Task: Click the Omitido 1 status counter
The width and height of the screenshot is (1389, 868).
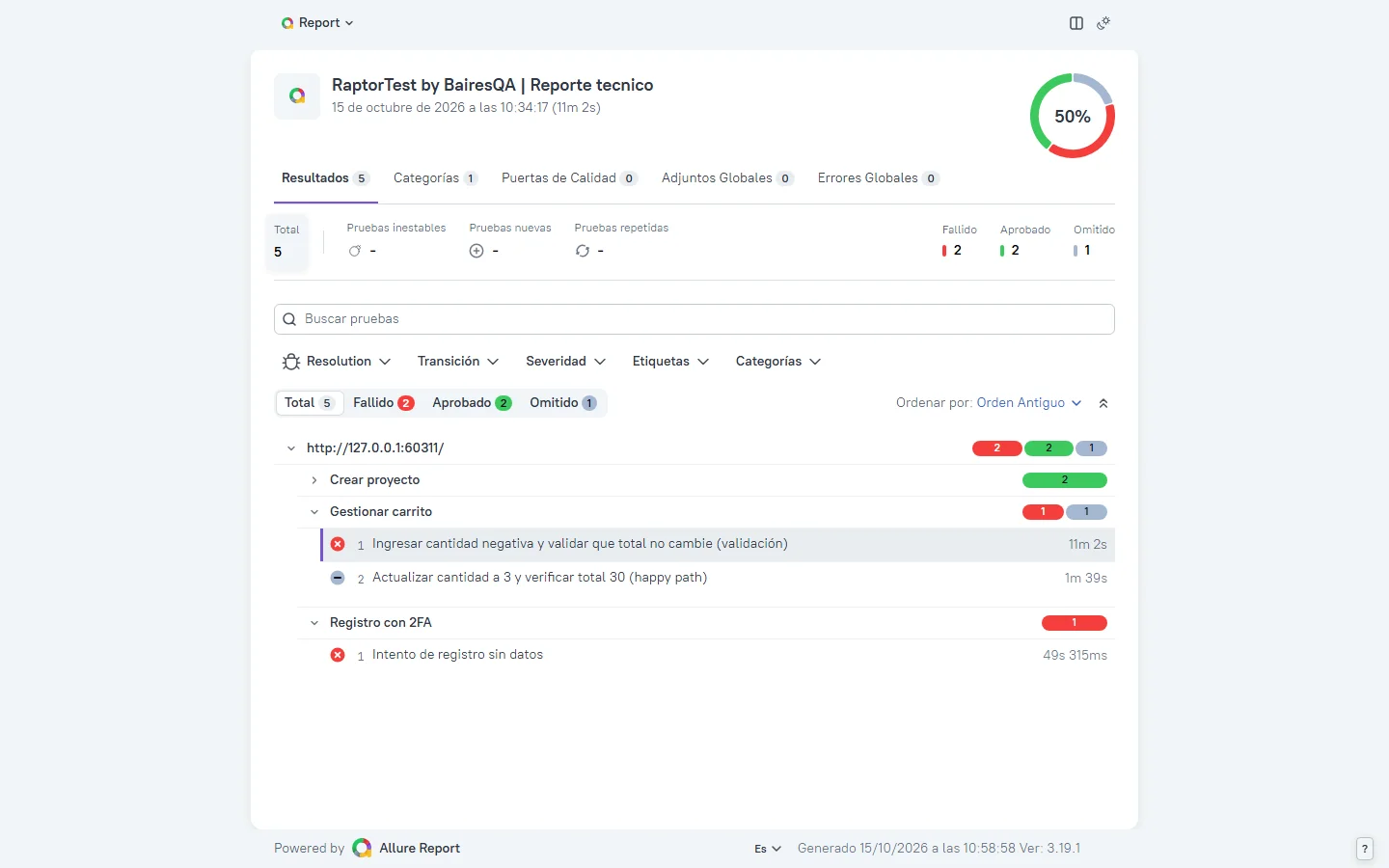Action: click(x=1094, y=241)
